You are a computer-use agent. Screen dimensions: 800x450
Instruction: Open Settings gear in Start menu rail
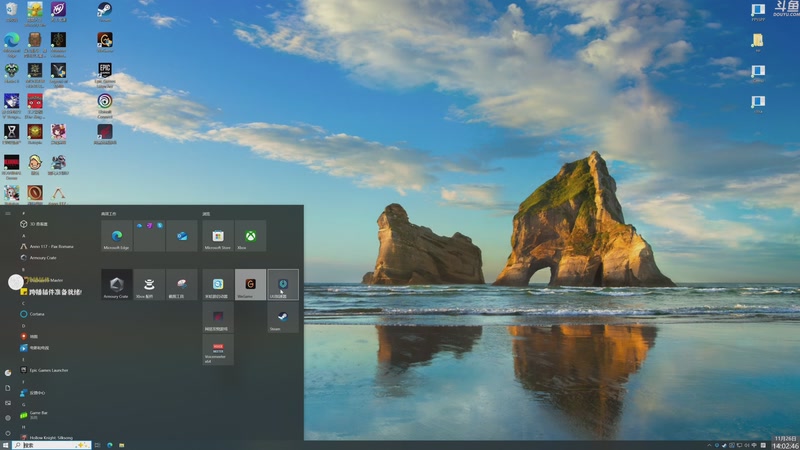[x=8, y=418]
